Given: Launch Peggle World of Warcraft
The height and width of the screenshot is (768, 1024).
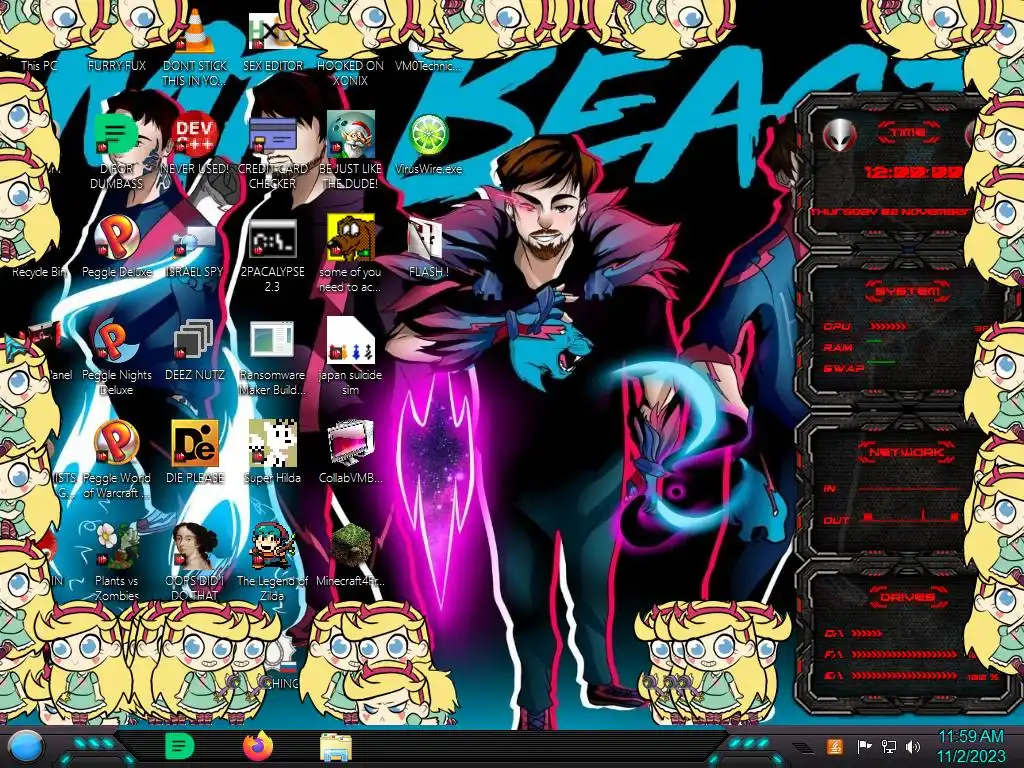Looking at the screenshot, I should (x=116, y=443).
